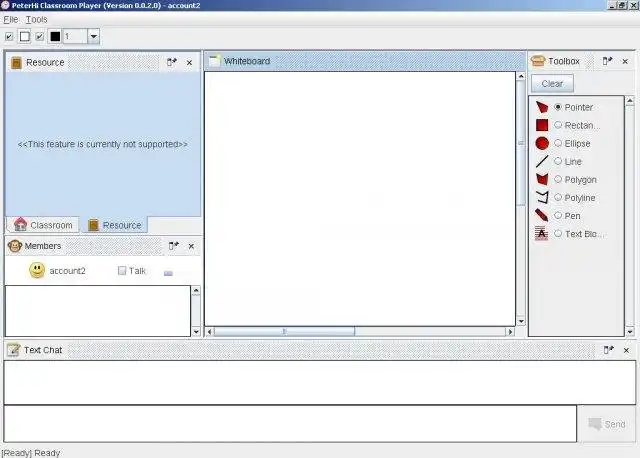Screen dimensions: 640x458
Task: Click the Send chat button
Action: coord(607,424)
